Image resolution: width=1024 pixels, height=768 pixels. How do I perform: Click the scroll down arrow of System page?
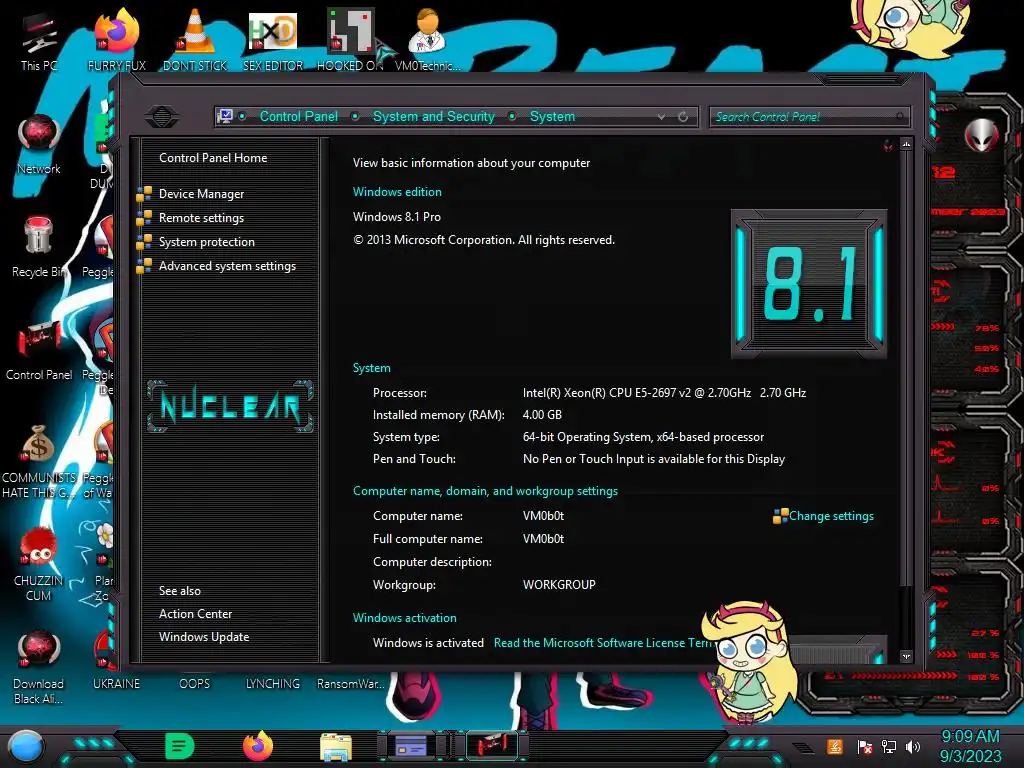[x=906, y=656]
